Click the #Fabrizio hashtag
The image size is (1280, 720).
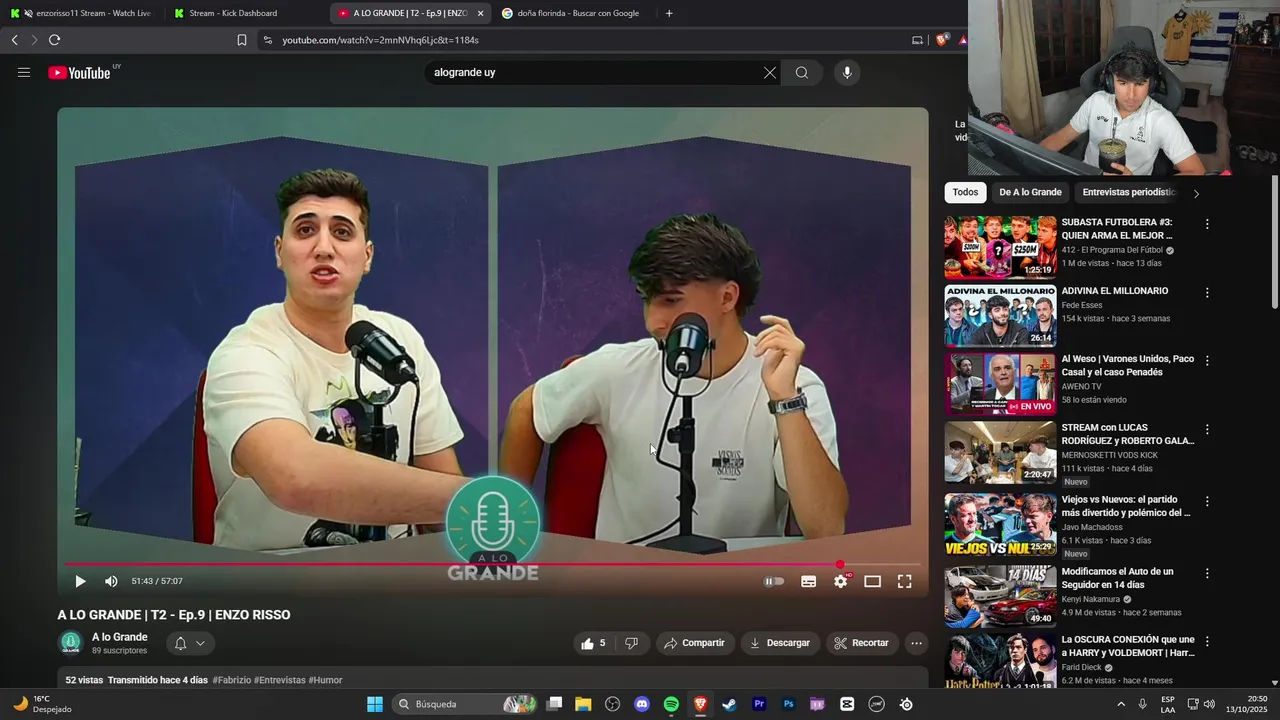click(x=231, y=680)
